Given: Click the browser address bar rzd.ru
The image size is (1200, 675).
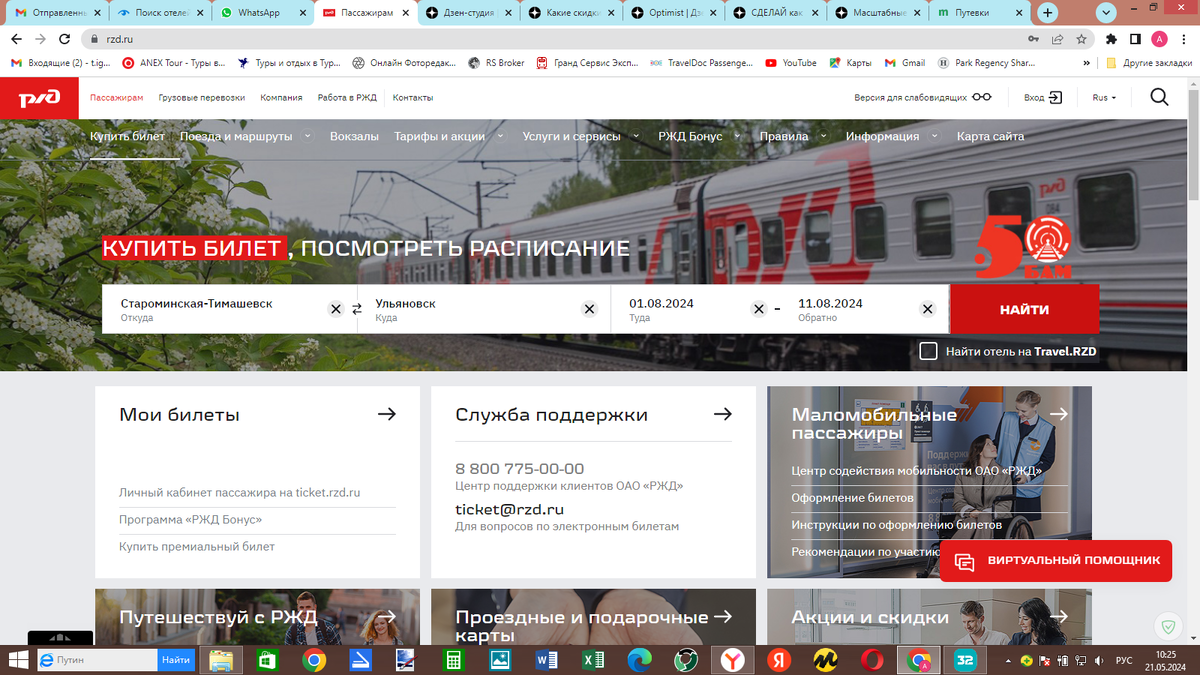Looking at the screenshot, I should click(x=555, y=39).
